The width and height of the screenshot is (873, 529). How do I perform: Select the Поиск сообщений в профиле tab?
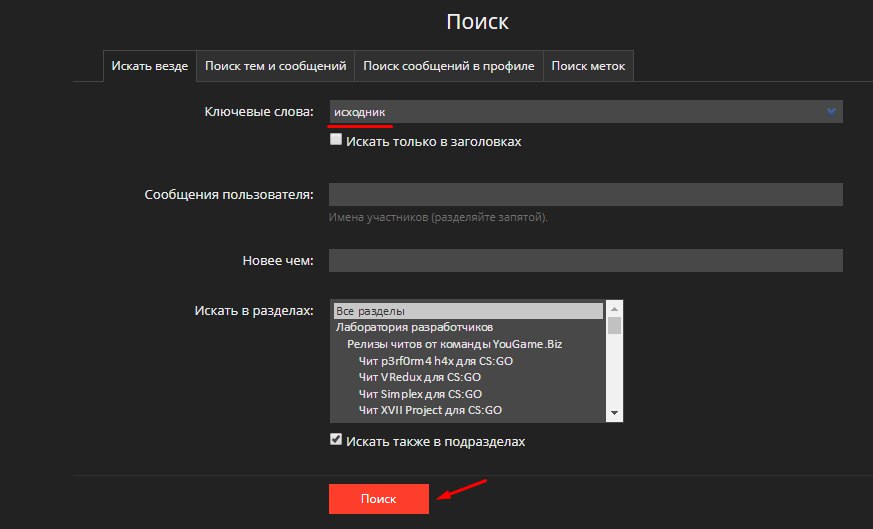[x=449, y=66]
